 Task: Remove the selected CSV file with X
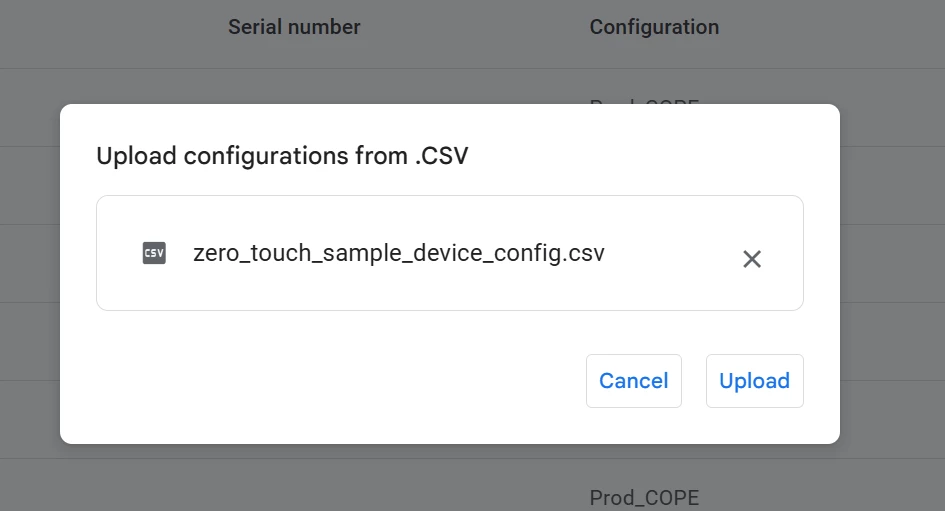(752, 259)
